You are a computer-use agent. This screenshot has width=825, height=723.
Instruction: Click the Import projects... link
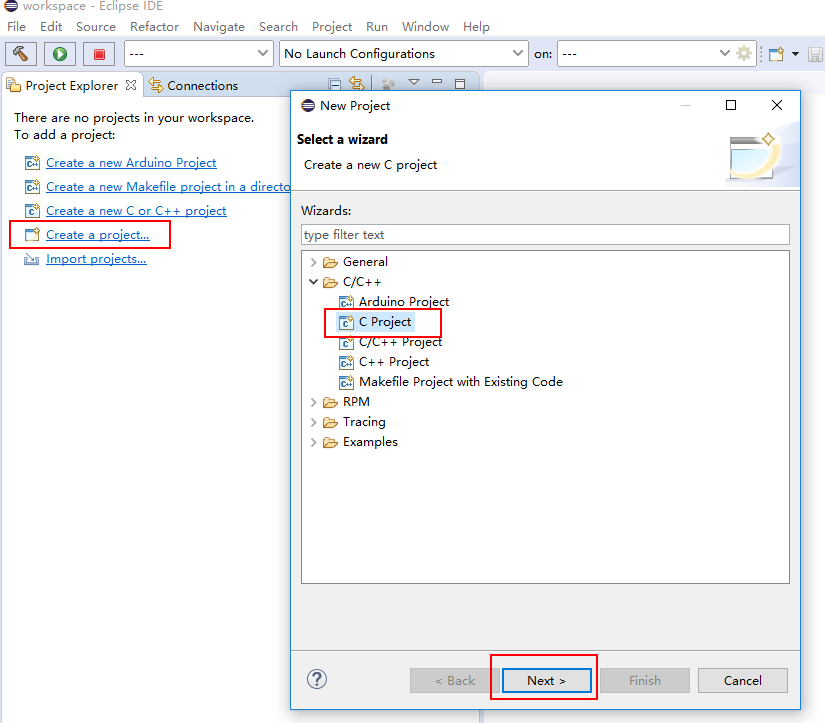(96, 259)
